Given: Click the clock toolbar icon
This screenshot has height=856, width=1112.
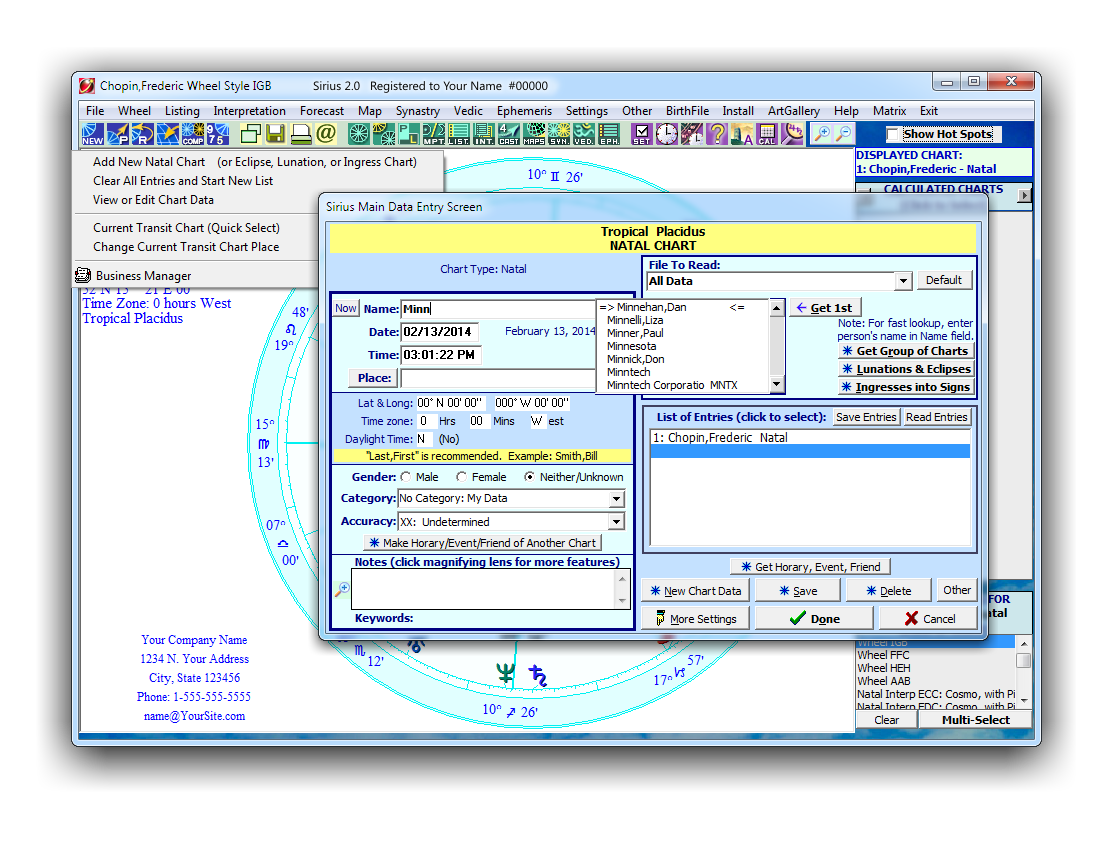Looking at the screenshot, I should [667, 134].
